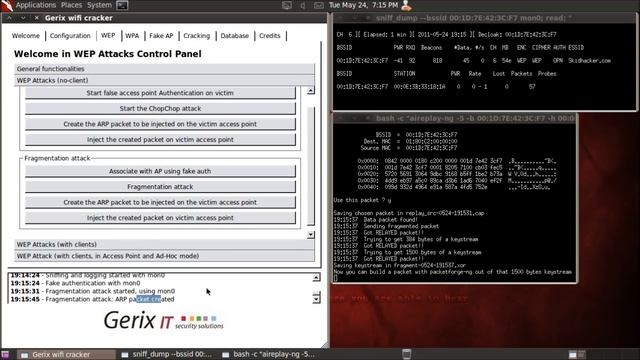The image size is (640, 360).
Task: Click Skidhacker.com ESSID in sniff_dump terminal
Action: pos(590,61)
